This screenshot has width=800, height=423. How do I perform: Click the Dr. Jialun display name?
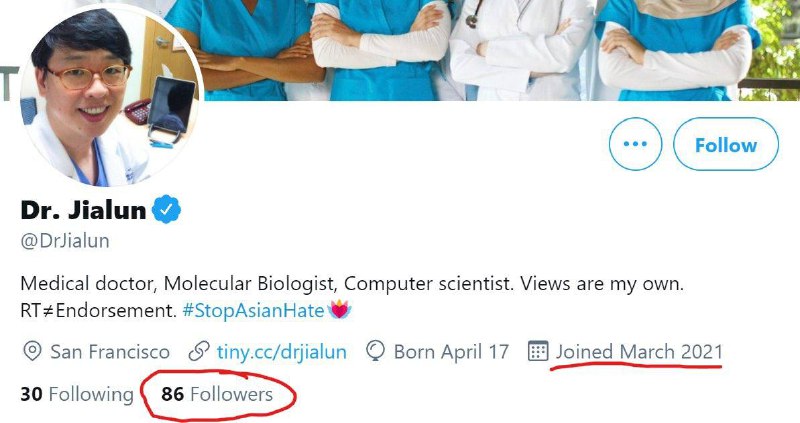83,211
